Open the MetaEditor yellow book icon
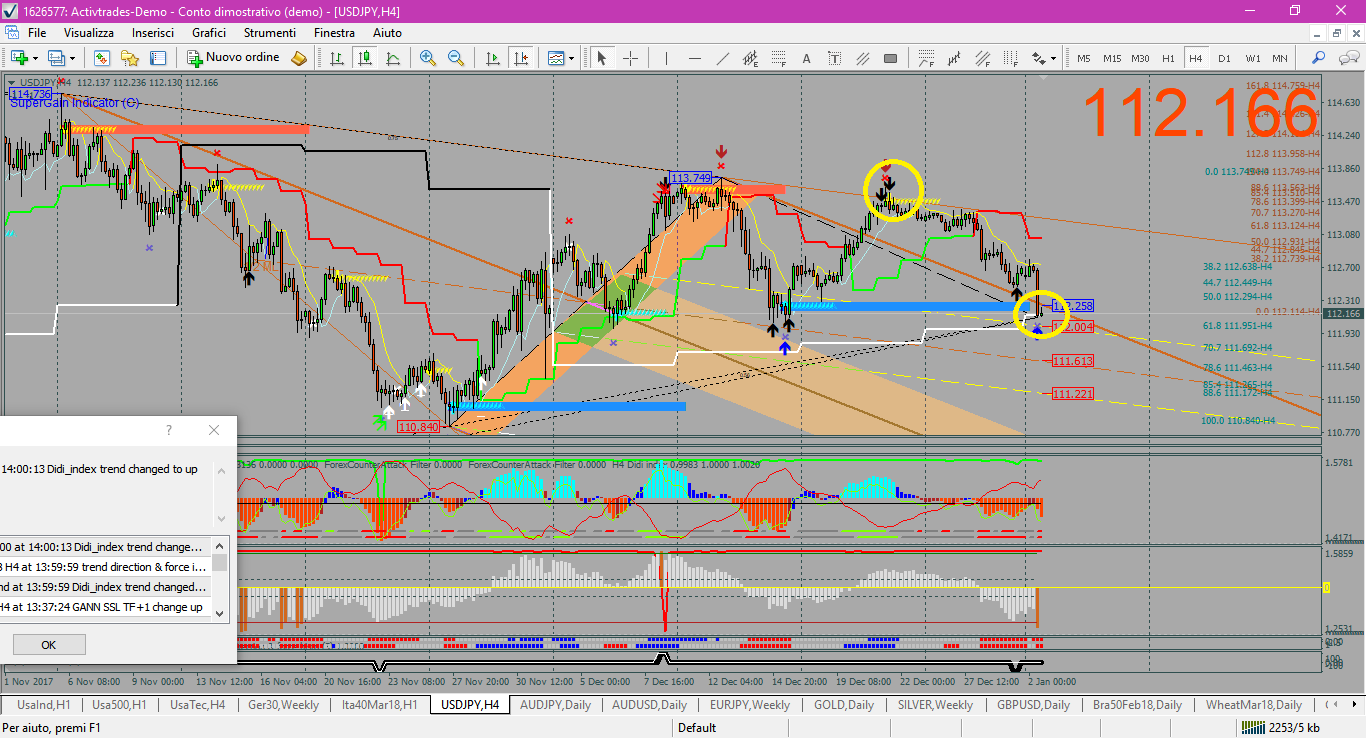 click(x=299, y=58)
